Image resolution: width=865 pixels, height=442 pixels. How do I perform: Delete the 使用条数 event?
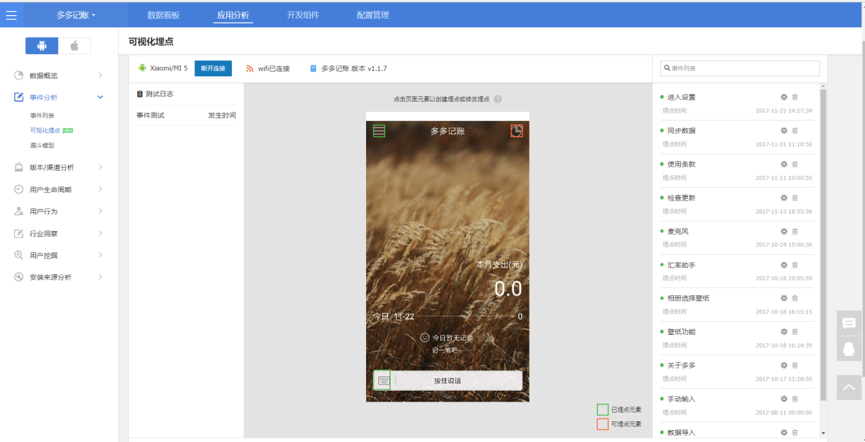tap(795, 164)
